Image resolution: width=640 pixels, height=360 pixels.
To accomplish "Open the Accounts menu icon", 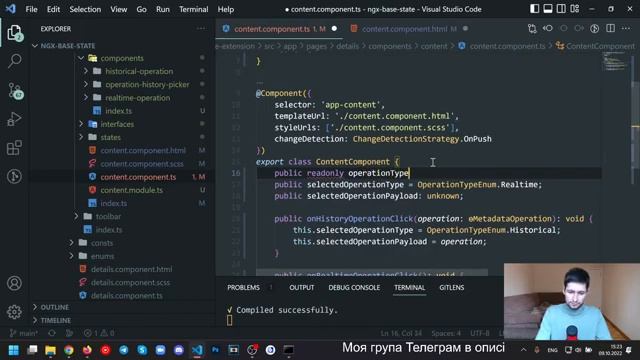I will (14, 283).
